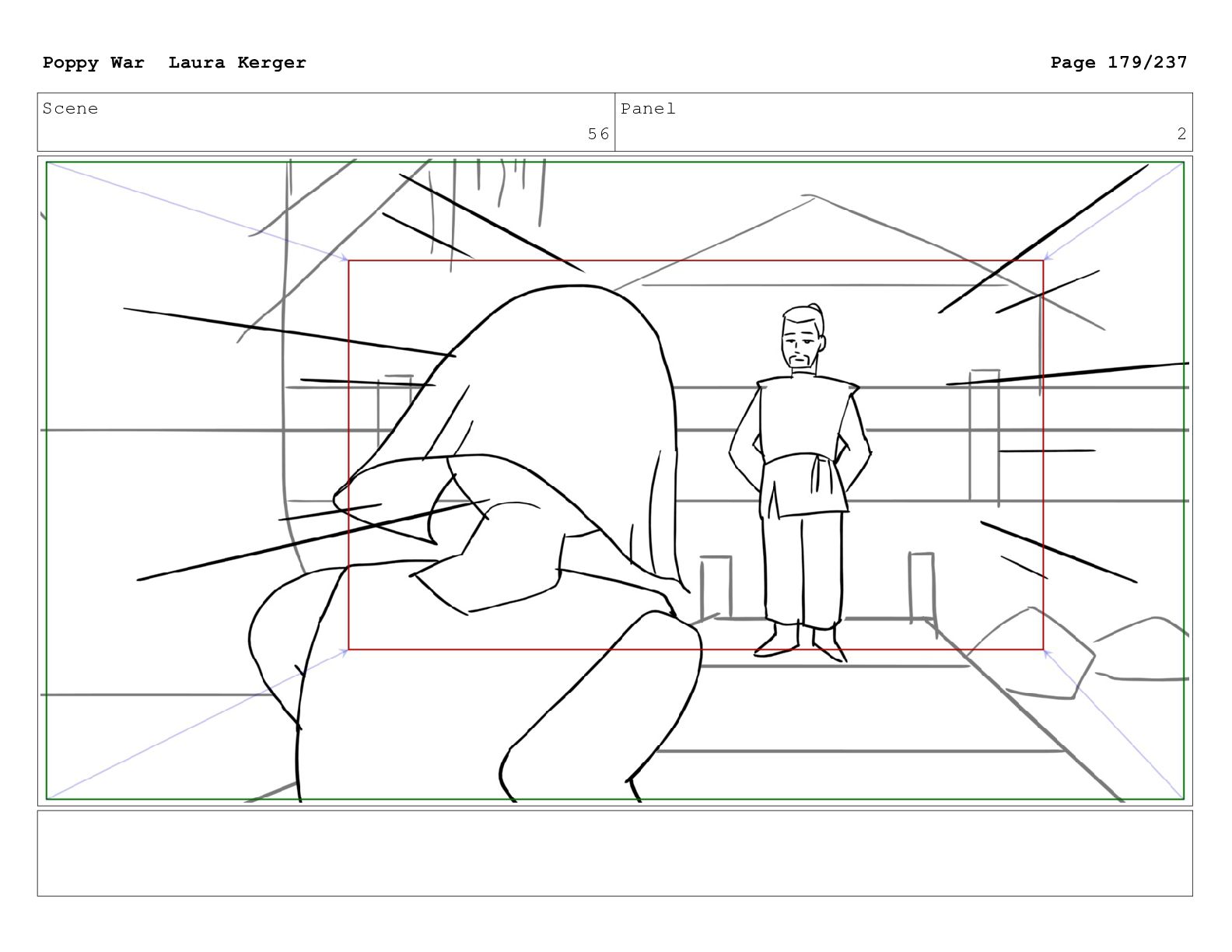The image size is (1232, 952).
Task: Click the 'Scene' label
Action: [71, 109]
